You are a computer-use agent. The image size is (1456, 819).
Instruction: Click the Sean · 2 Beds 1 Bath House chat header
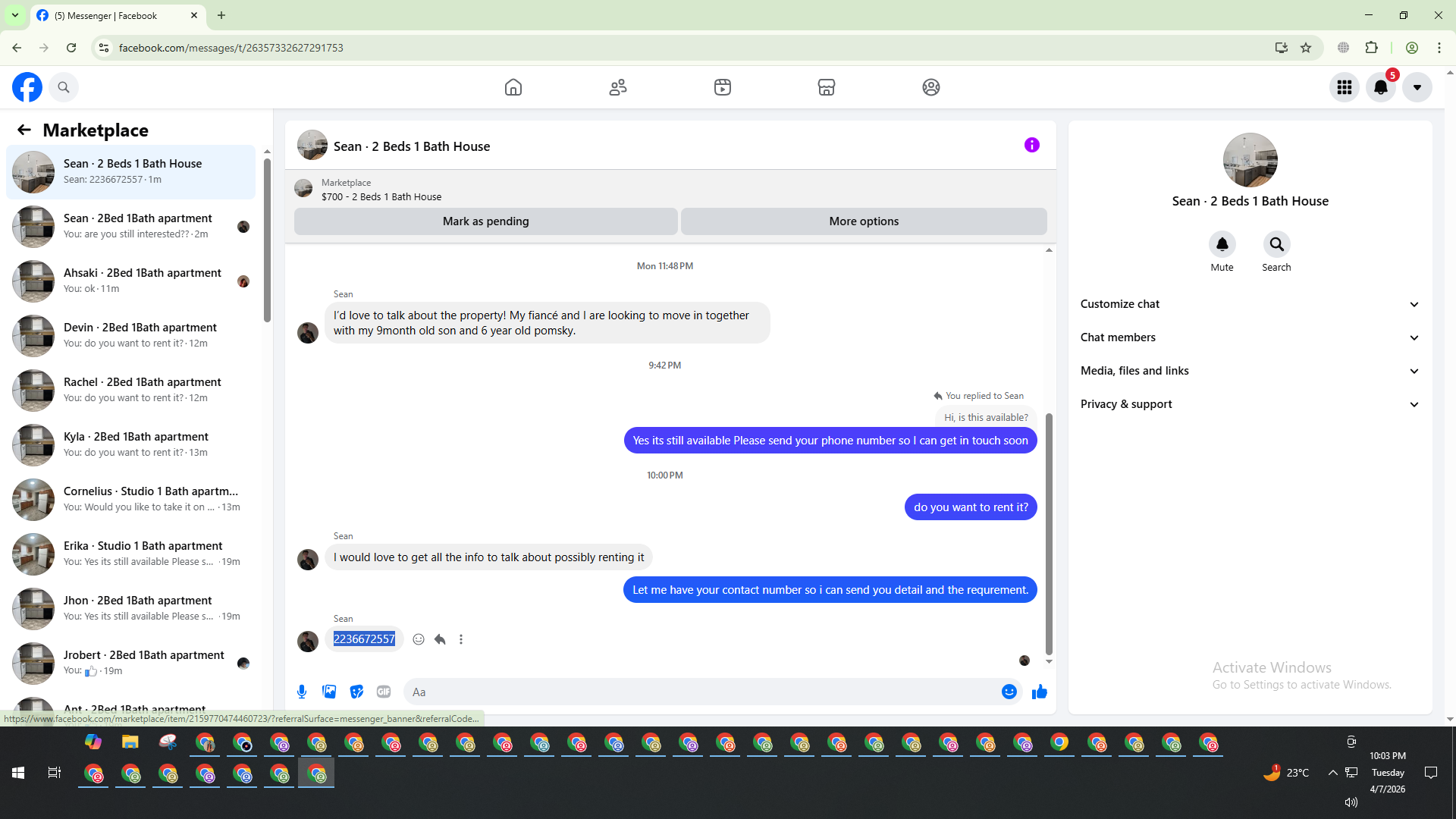click(412, 146)
